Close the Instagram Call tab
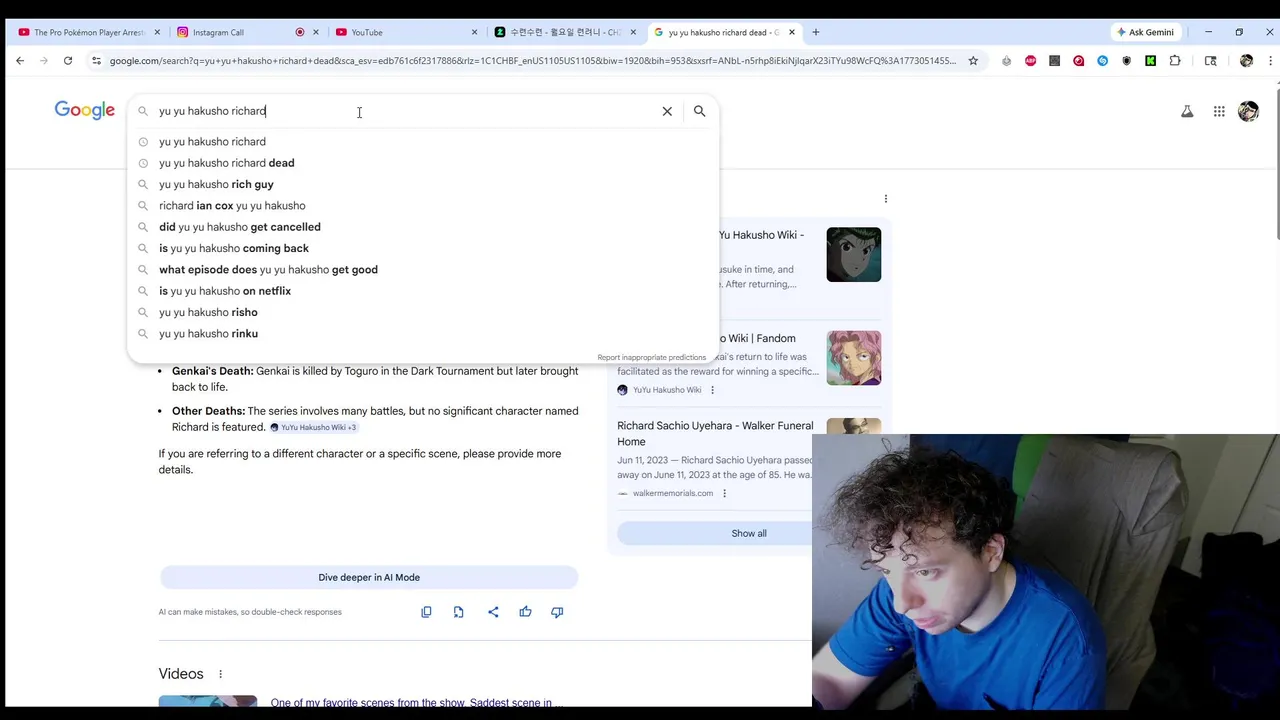Viewport: 1280px width, 720px height. point(316,32)
